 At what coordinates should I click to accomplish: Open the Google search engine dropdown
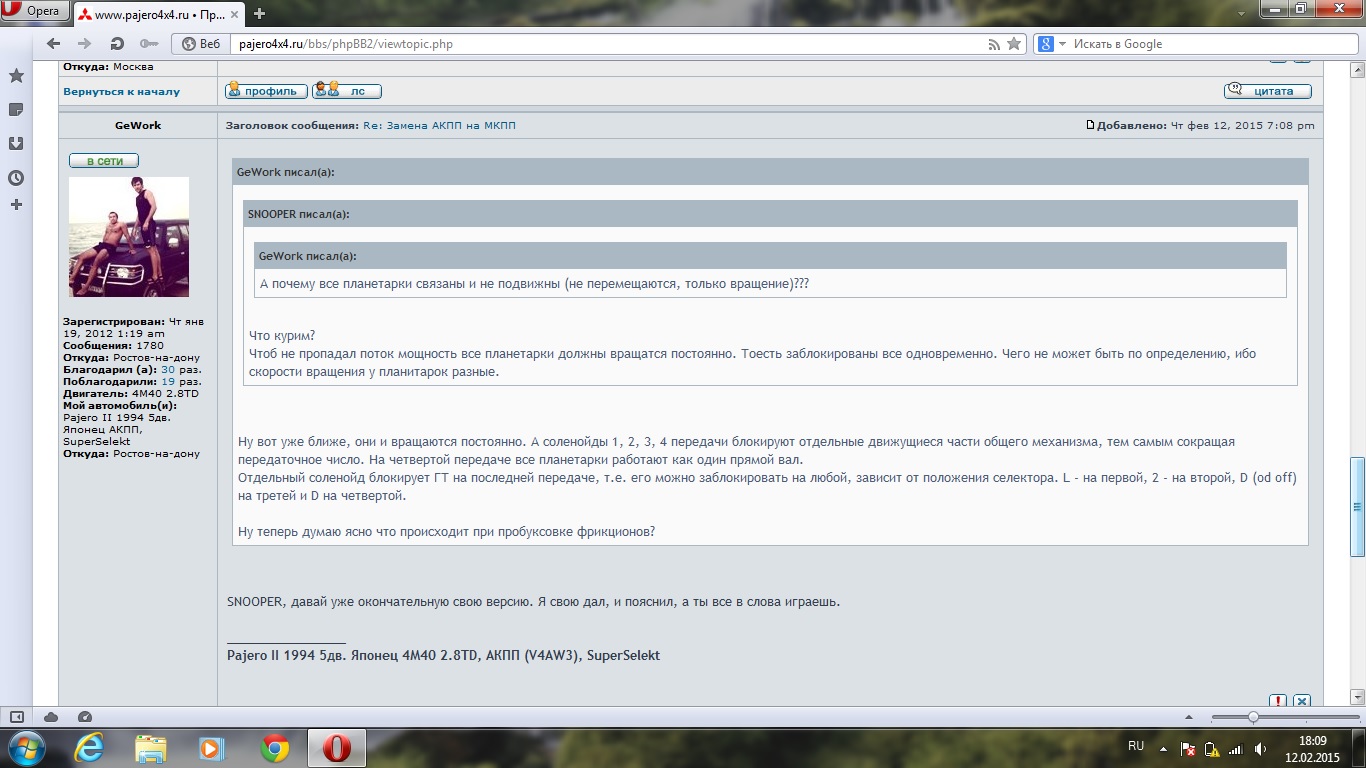(x=1052, y=44)
